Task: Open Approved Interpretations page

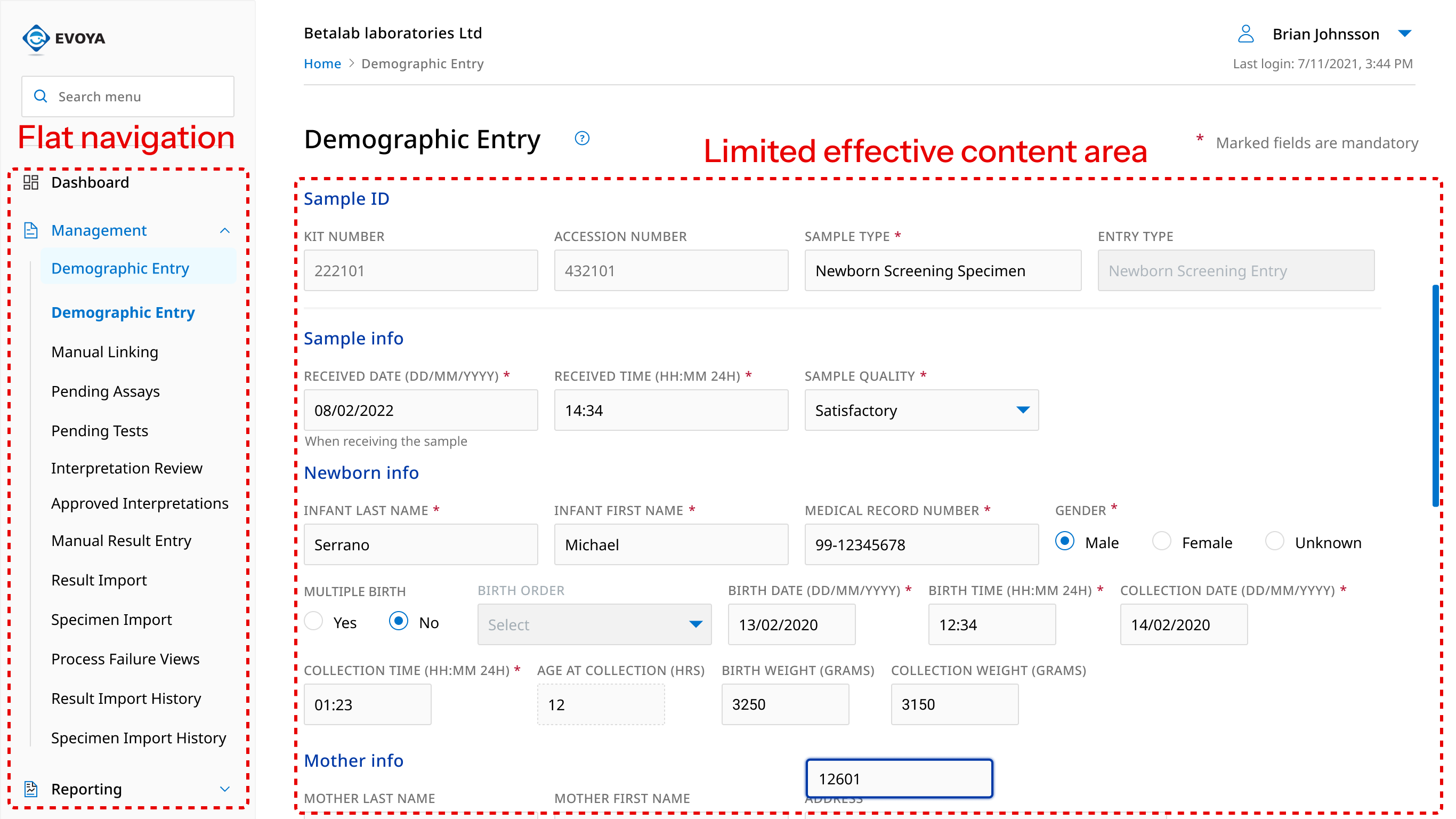Action: click(x=140, y=504)
